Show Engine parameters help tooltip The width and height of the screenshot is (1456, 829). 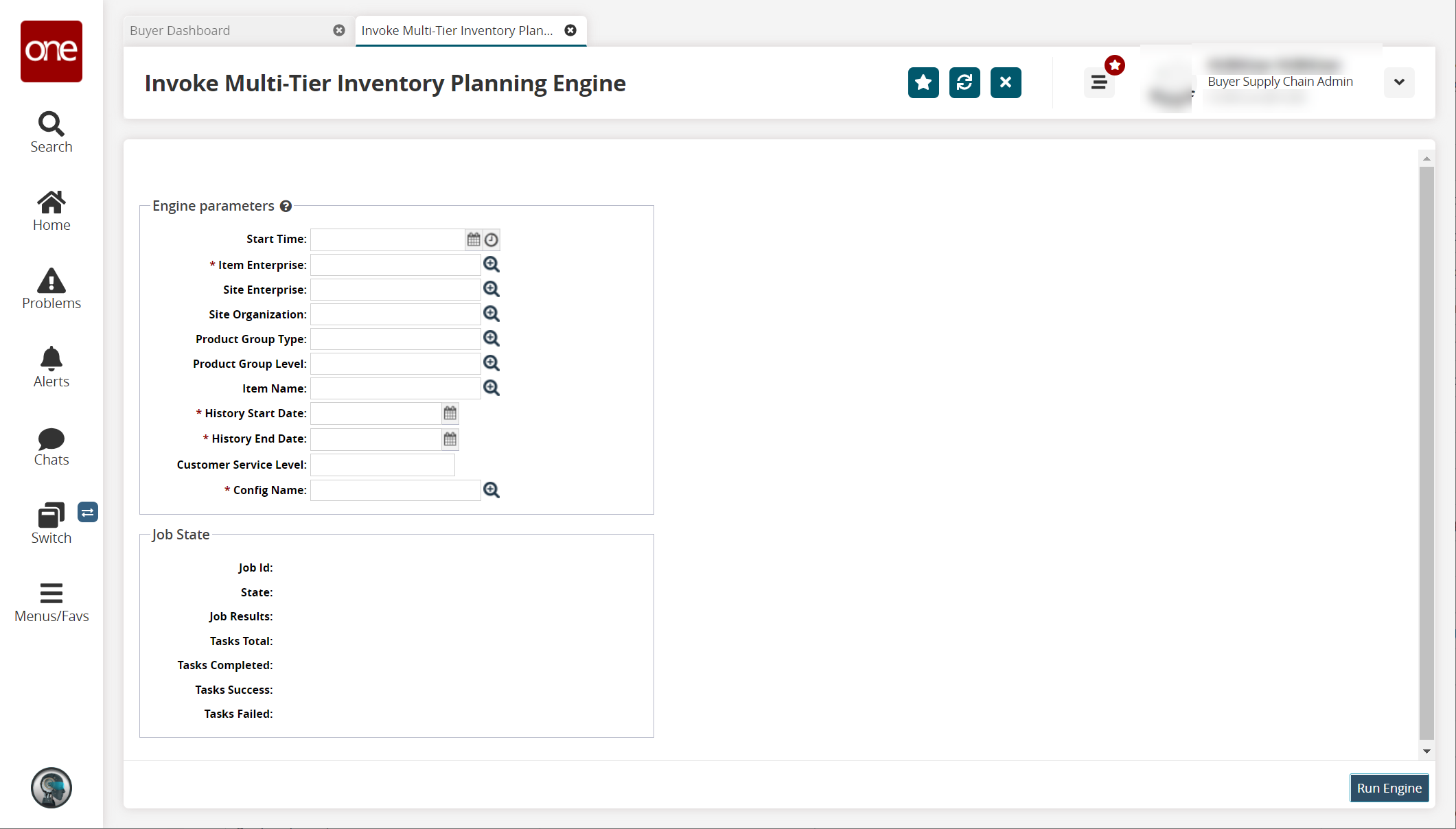tap(286, 206)
